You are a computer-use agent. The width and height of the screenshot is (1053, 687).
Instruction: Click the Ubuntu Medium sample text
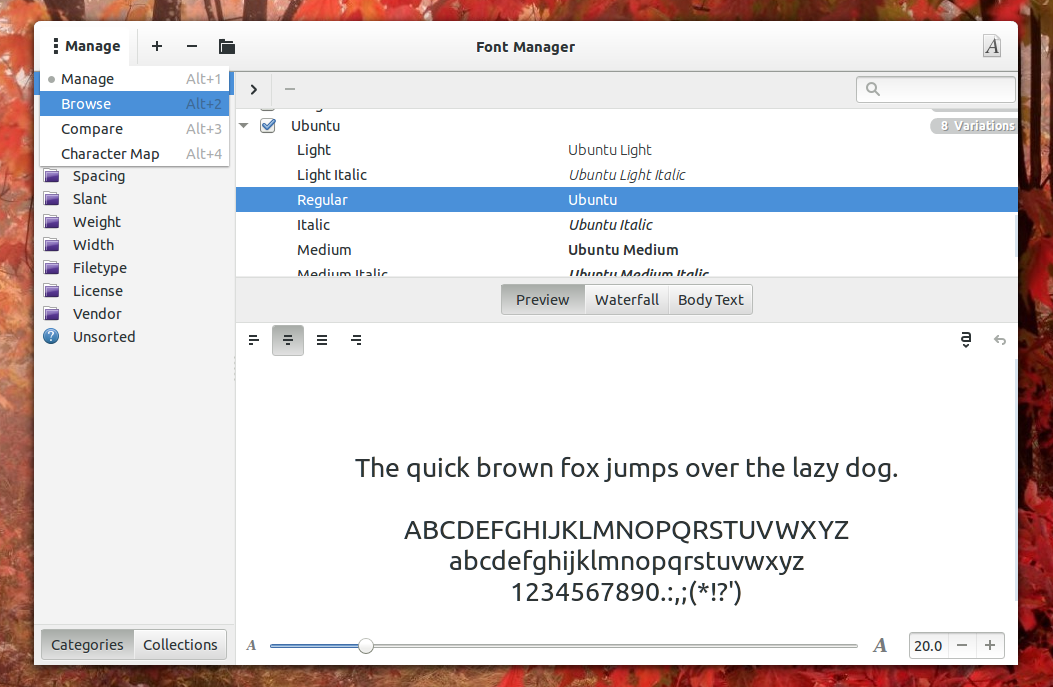pos(623,250)
